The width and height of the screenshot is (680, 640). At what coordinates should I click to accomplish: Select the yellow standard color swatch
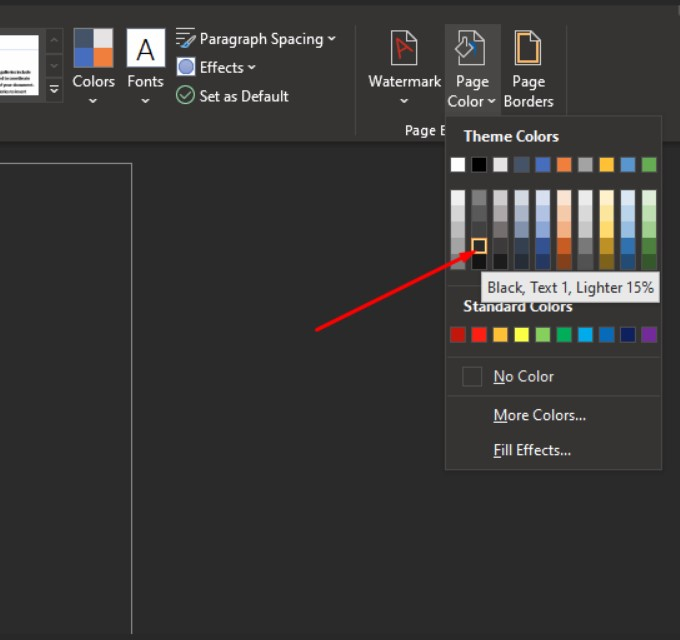(521, 335)
